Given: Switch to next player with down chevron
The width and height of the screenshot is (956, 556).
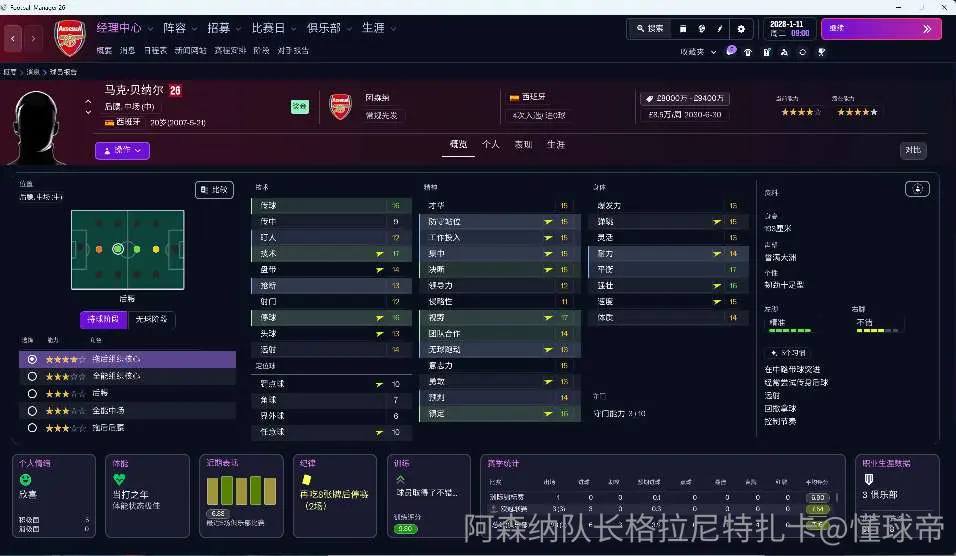Looking at the screenshot, I should coord(88,112).
